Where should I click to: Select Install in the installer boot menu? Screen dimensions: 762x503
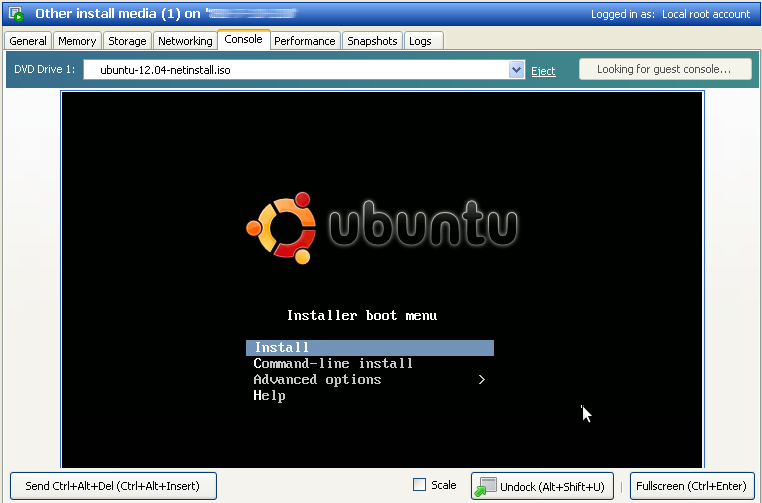(370, 347)
